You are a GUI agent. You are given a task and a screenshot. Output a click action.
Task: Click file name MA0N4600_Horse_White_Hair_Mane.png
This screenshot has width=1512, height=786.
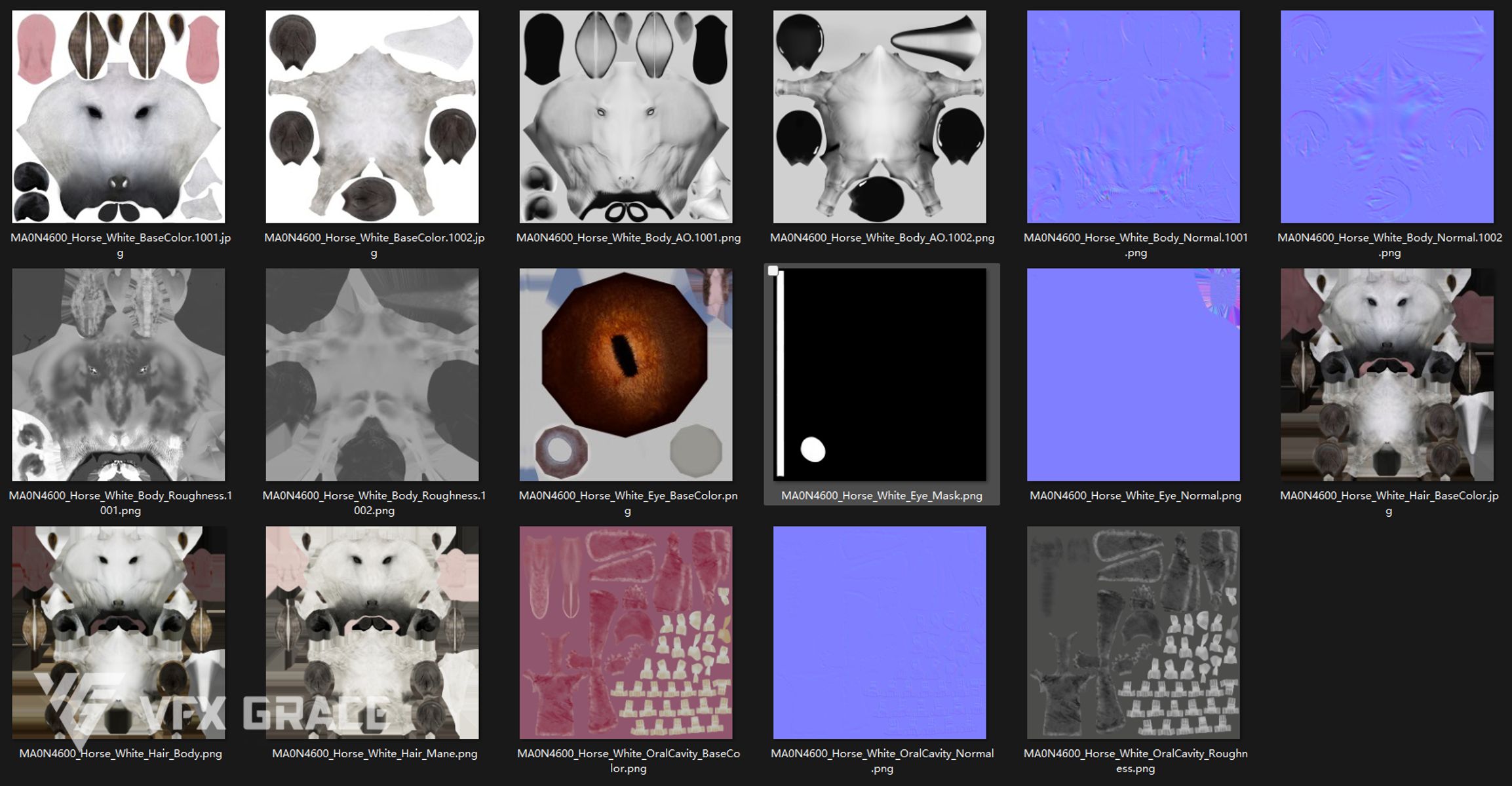point(374,754)
